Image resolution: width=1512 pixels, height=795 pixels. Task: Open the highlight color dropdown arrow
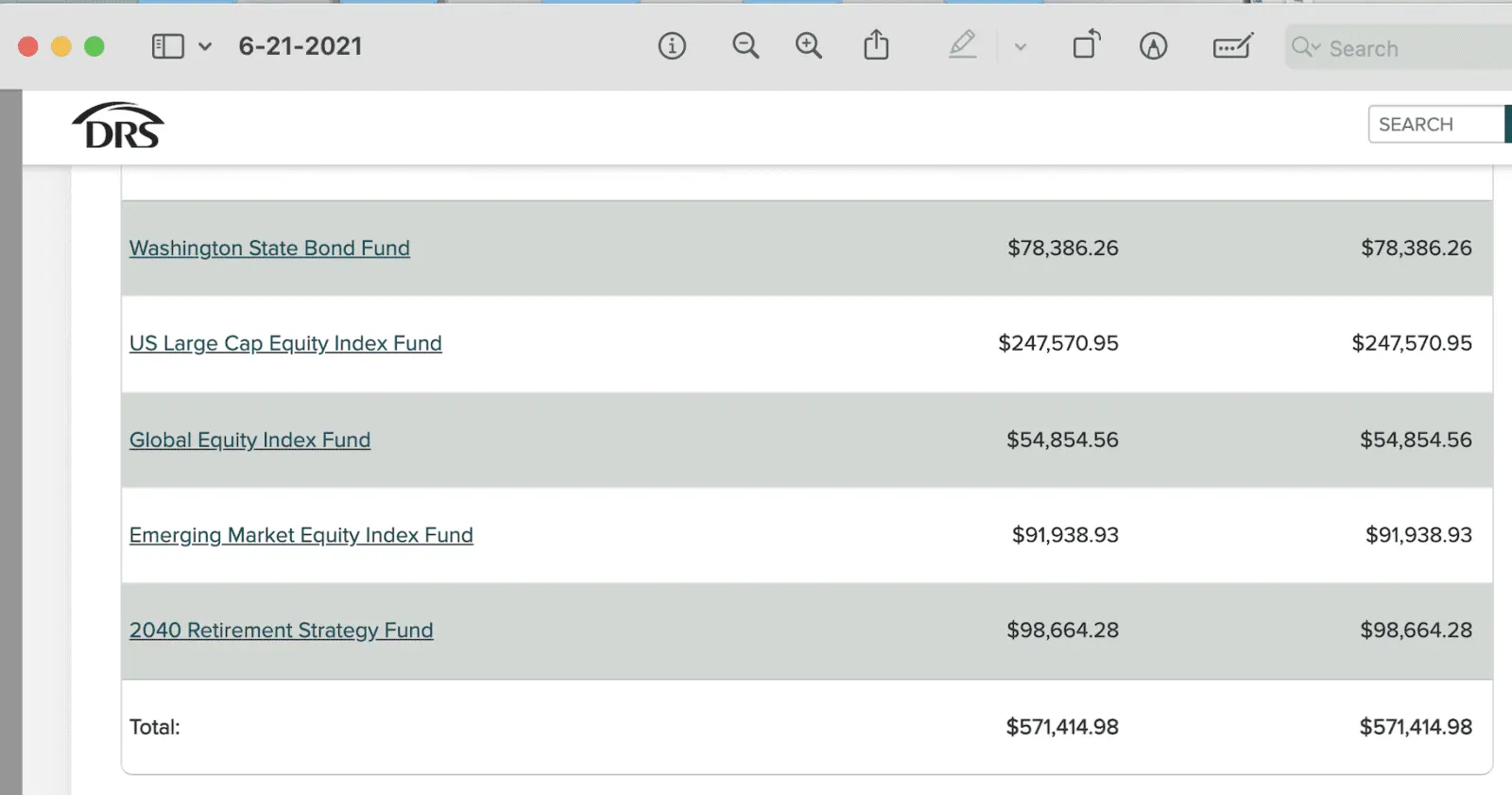point(1020,46)
